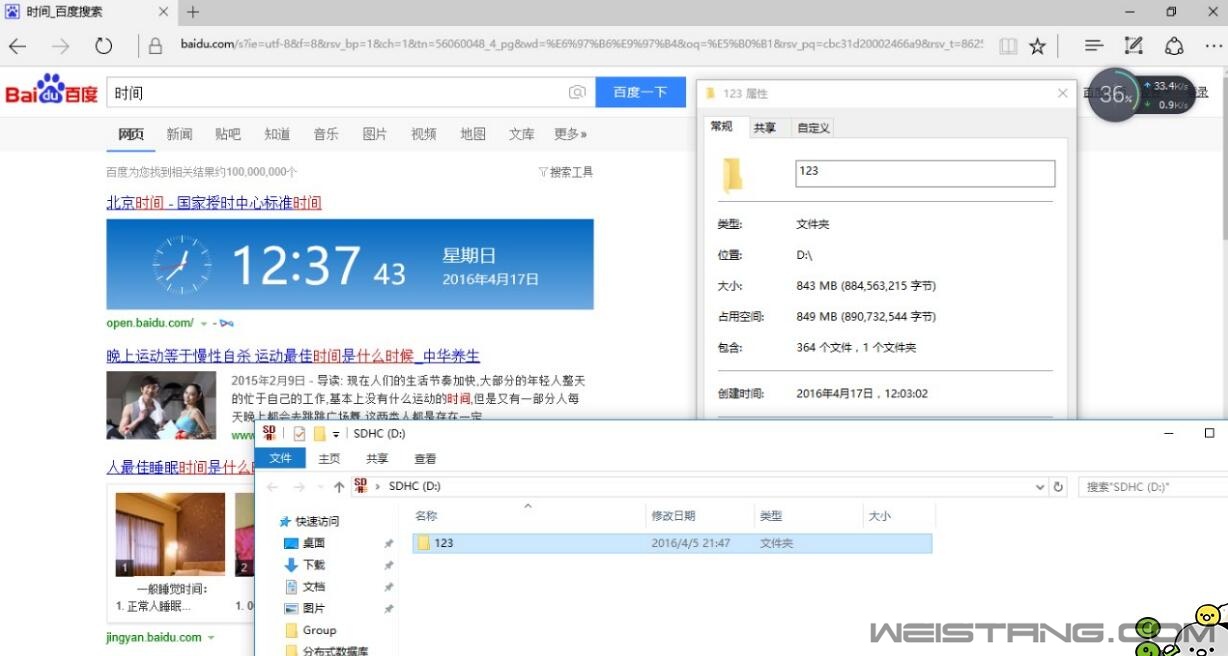Open Edge web note pen icon
Viewport: 1228px width, 656px height.
[x=1134, y=46]
